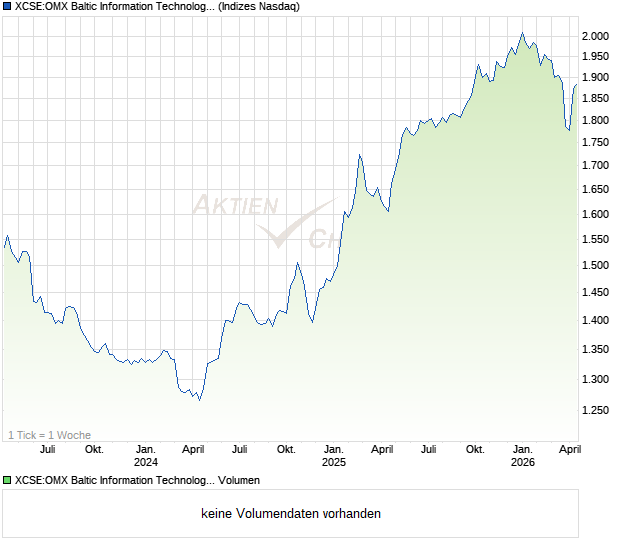Select the chart title 'XCSE:OMX Baltic Information Technolog... (Indizes Nasdaq)'
This screenshot has height=546, width=620.
(x=157, y=6)
